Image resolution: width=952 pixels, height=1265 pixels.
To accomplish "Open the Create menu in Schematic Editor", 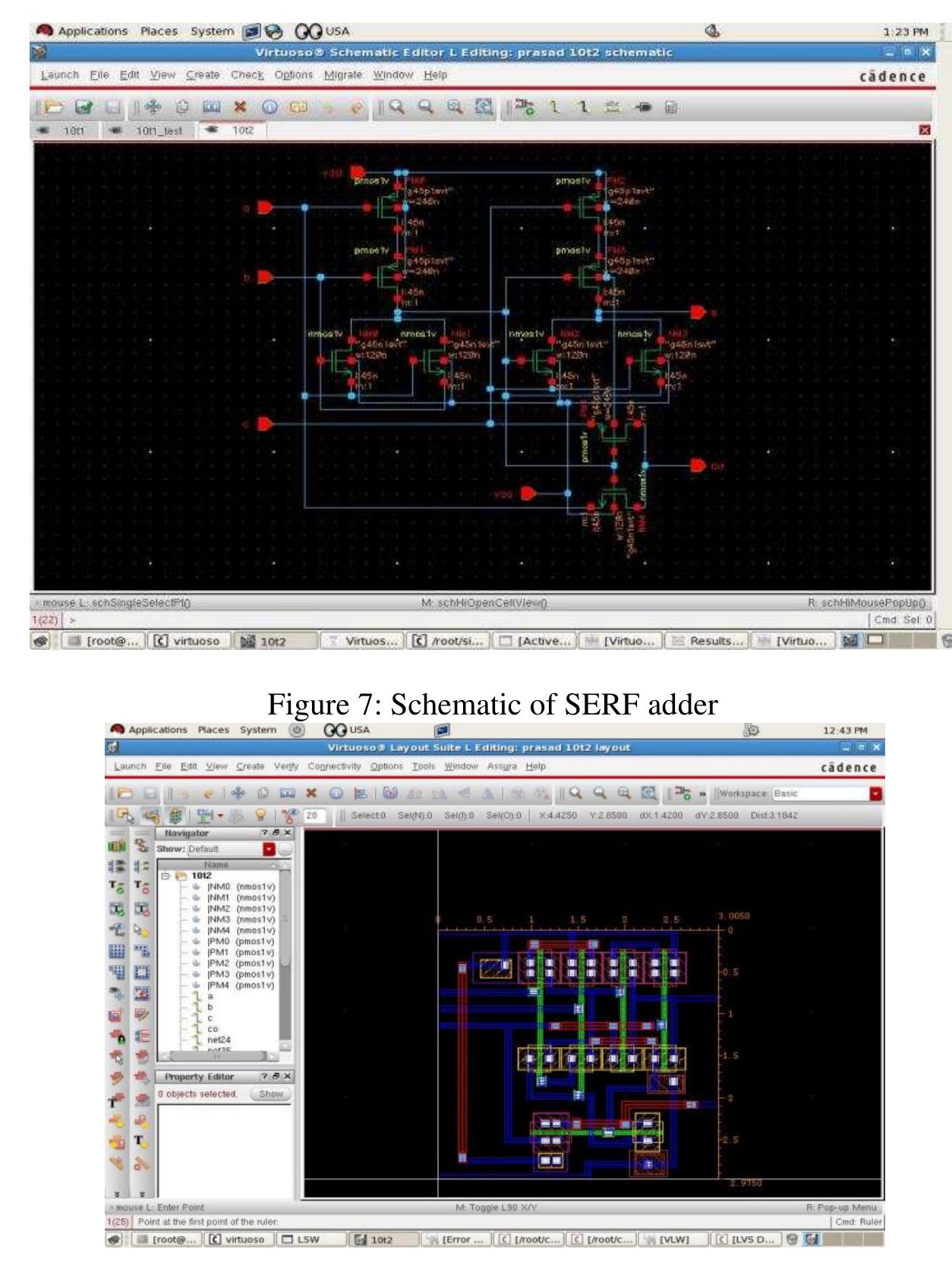I will coord(203,75).
